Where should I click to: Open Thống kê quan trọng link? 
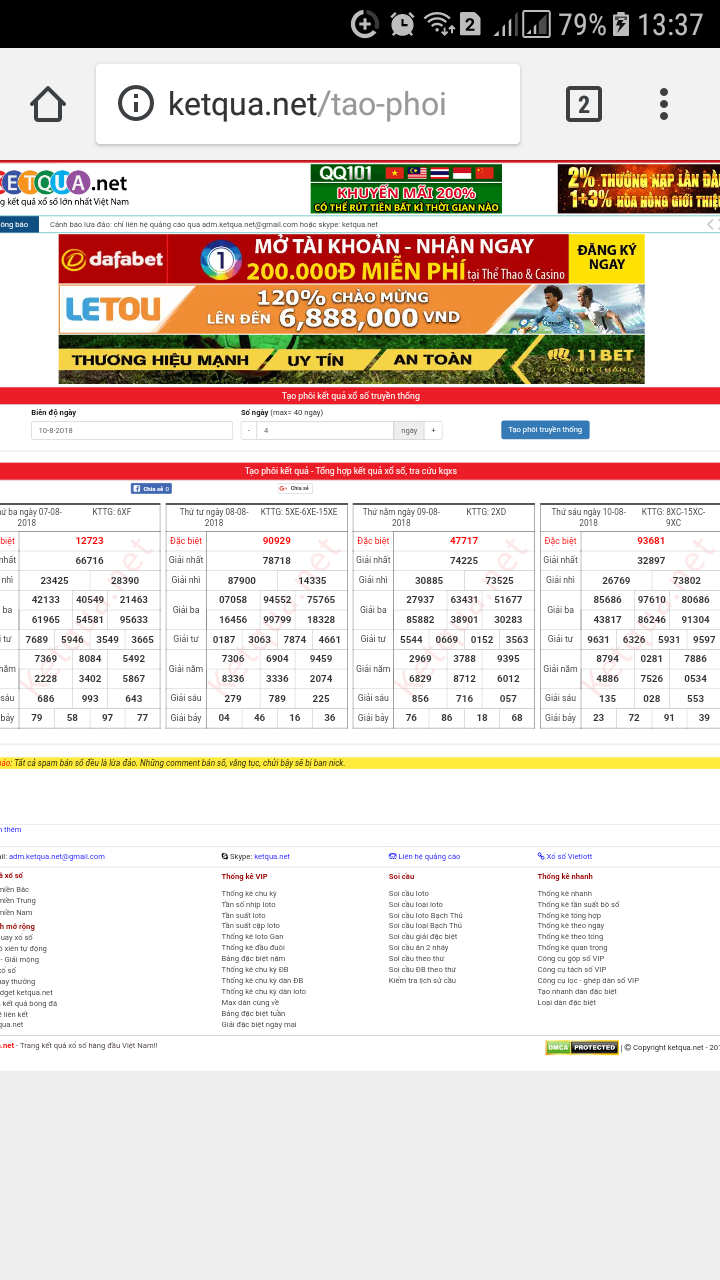click(x=572, y=948)
